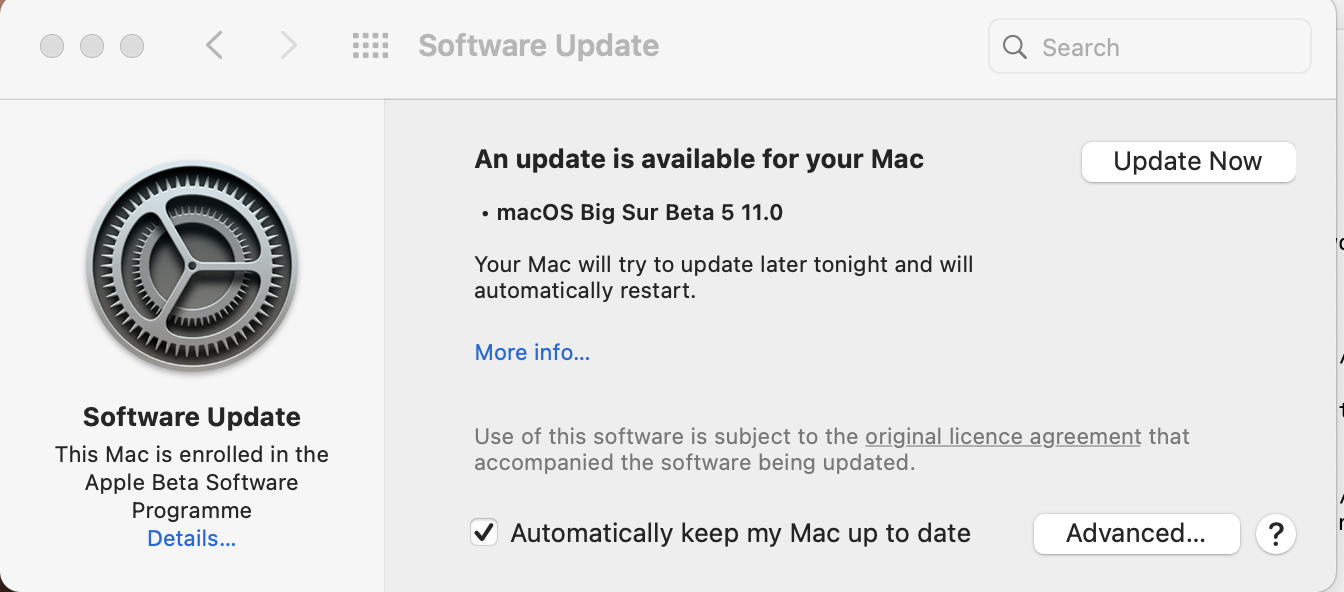Go forward with the right chevron

[289, 45]
